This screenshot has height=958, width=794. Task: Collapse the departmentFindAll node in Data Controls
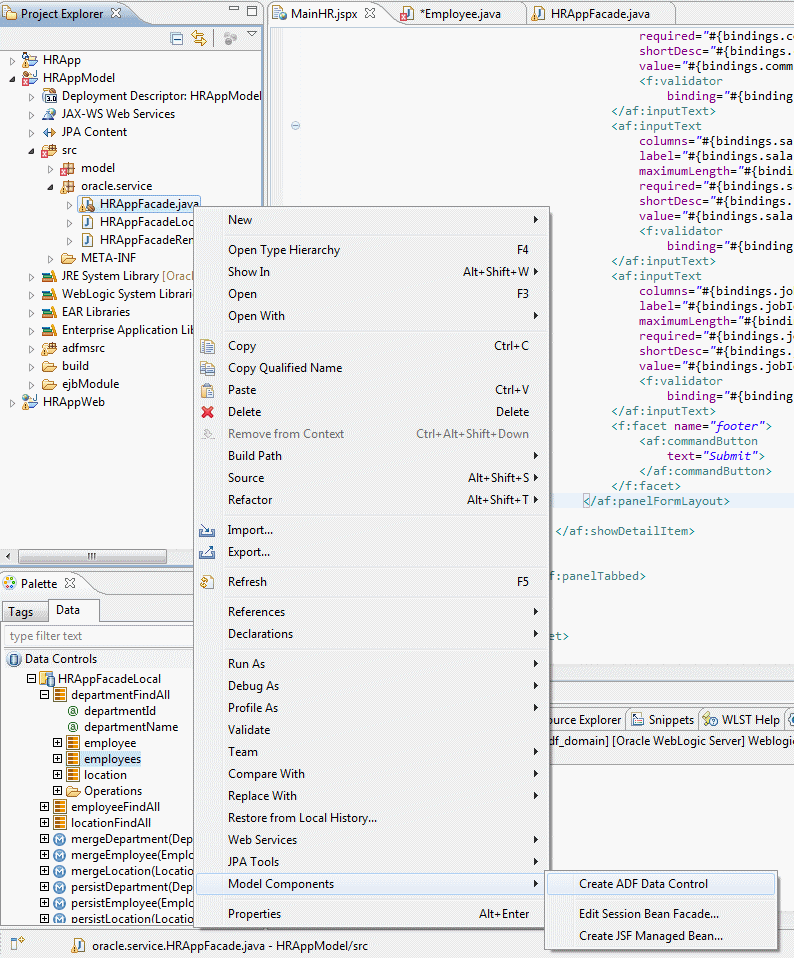pyautogui.click(x=45, y=695)
